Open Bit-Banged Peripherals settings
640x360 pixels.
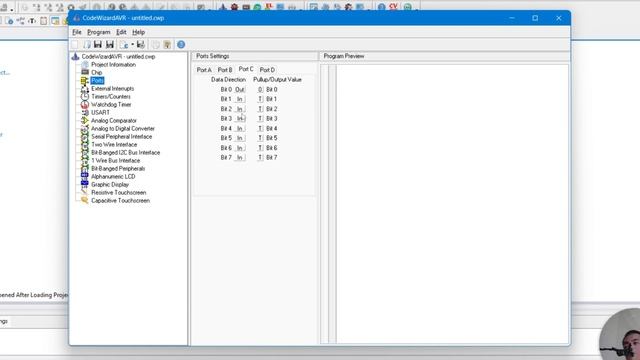pos(118,169)
